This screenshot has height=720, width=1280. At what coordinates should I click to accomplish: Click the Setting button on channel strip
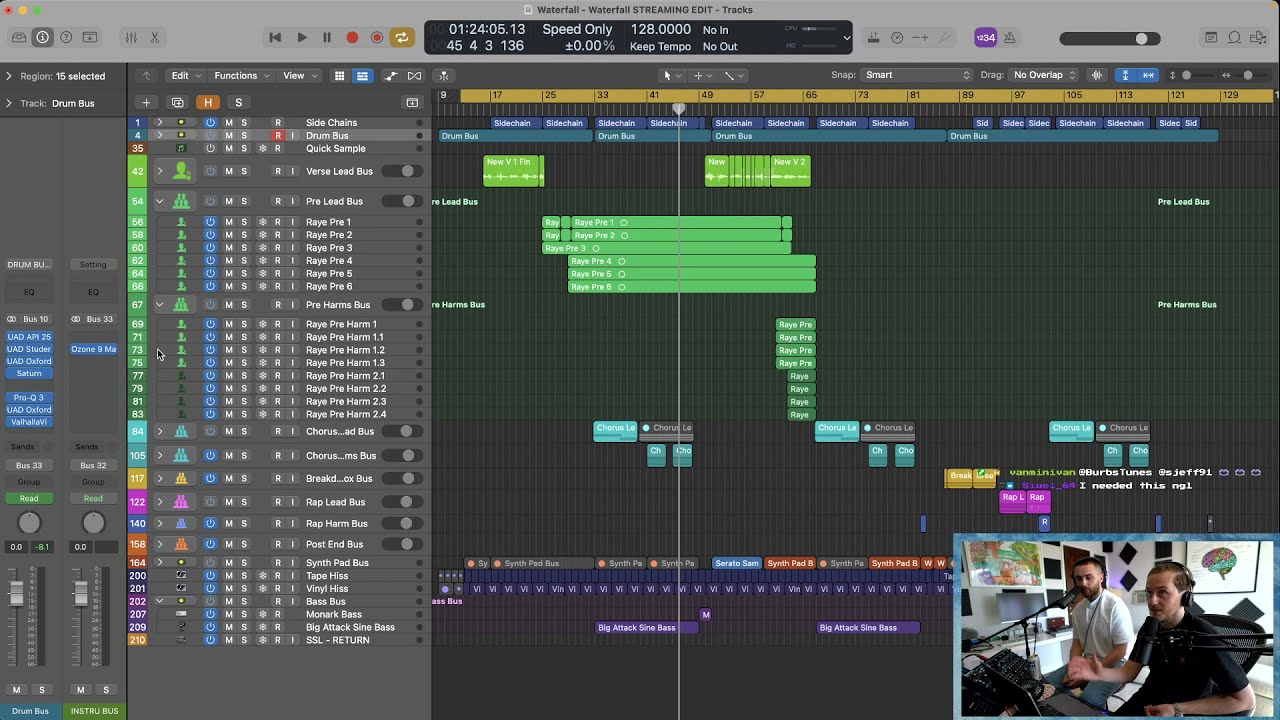tap(93, 265)
